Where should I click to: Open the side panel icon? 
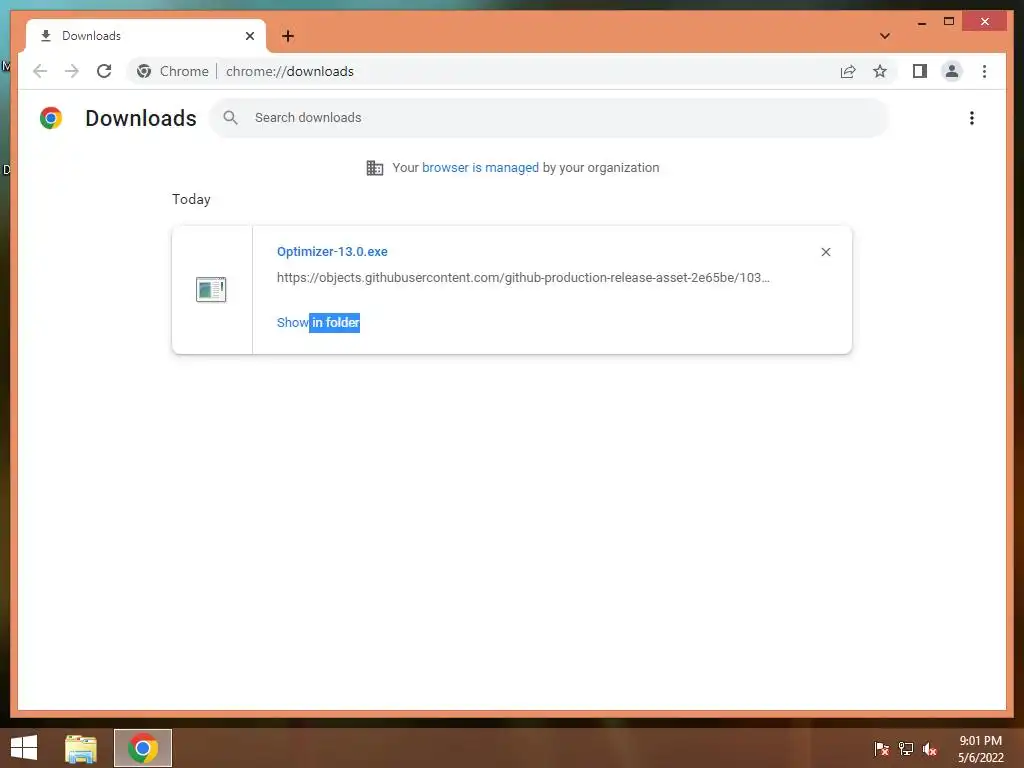tap(920, 71)
